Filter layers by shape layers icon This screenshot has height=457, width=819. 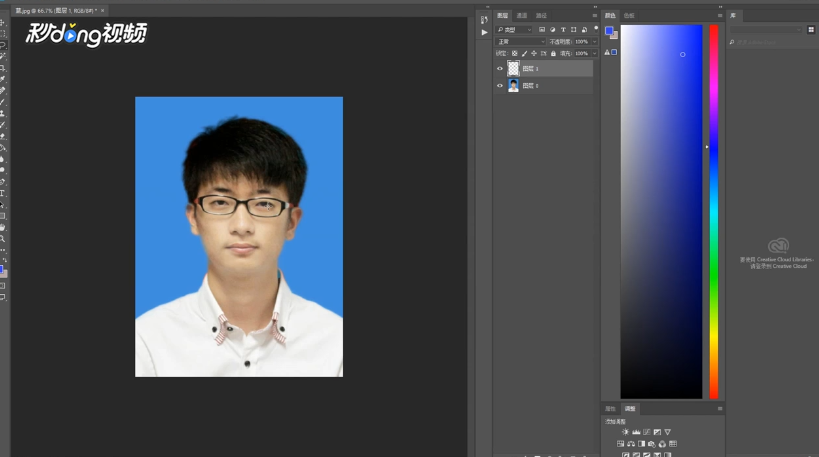point(574,30)
